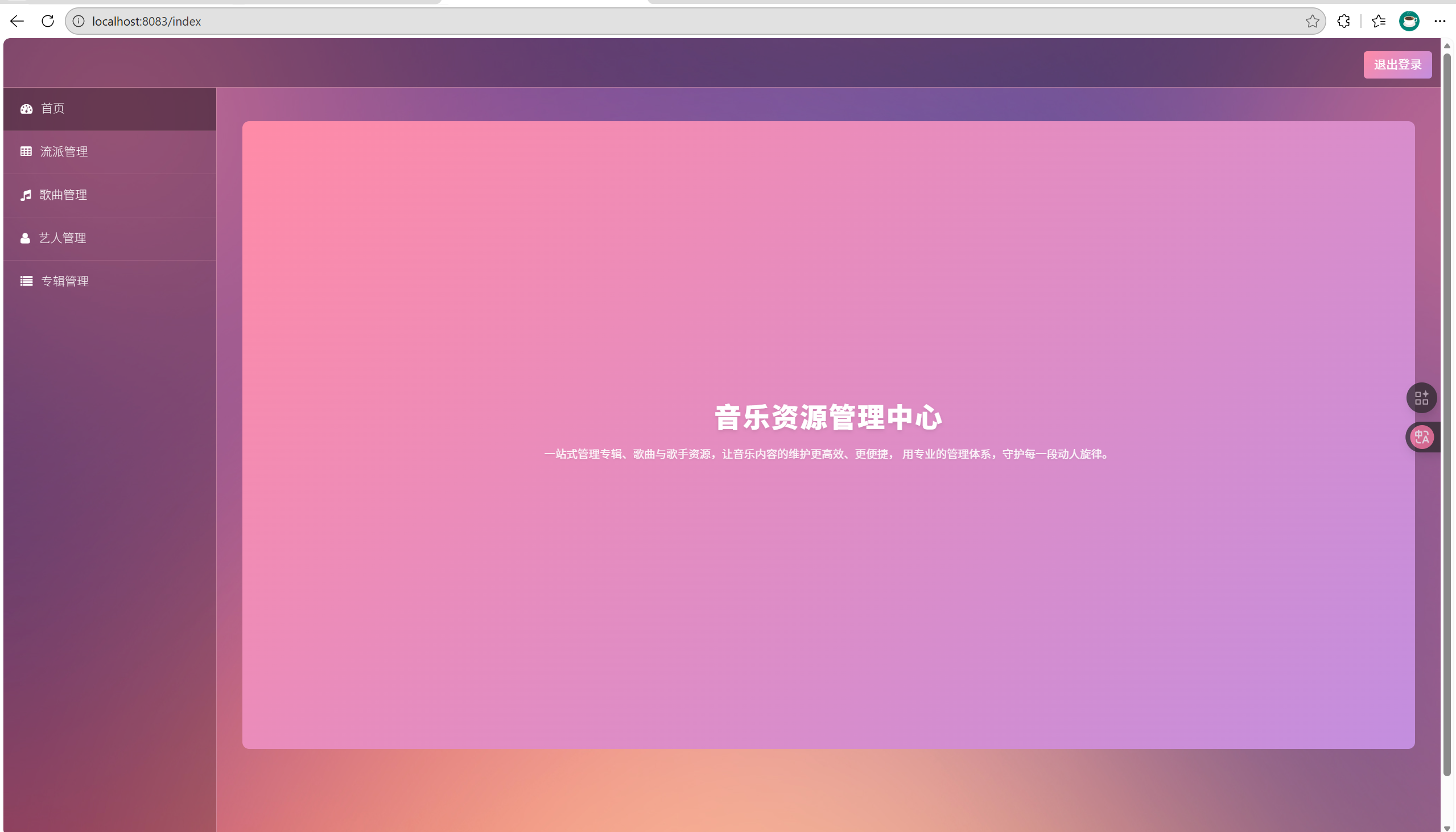Bookmark this page with star icon
This screenshot has height=832, width=1456.
[1312, 21]
